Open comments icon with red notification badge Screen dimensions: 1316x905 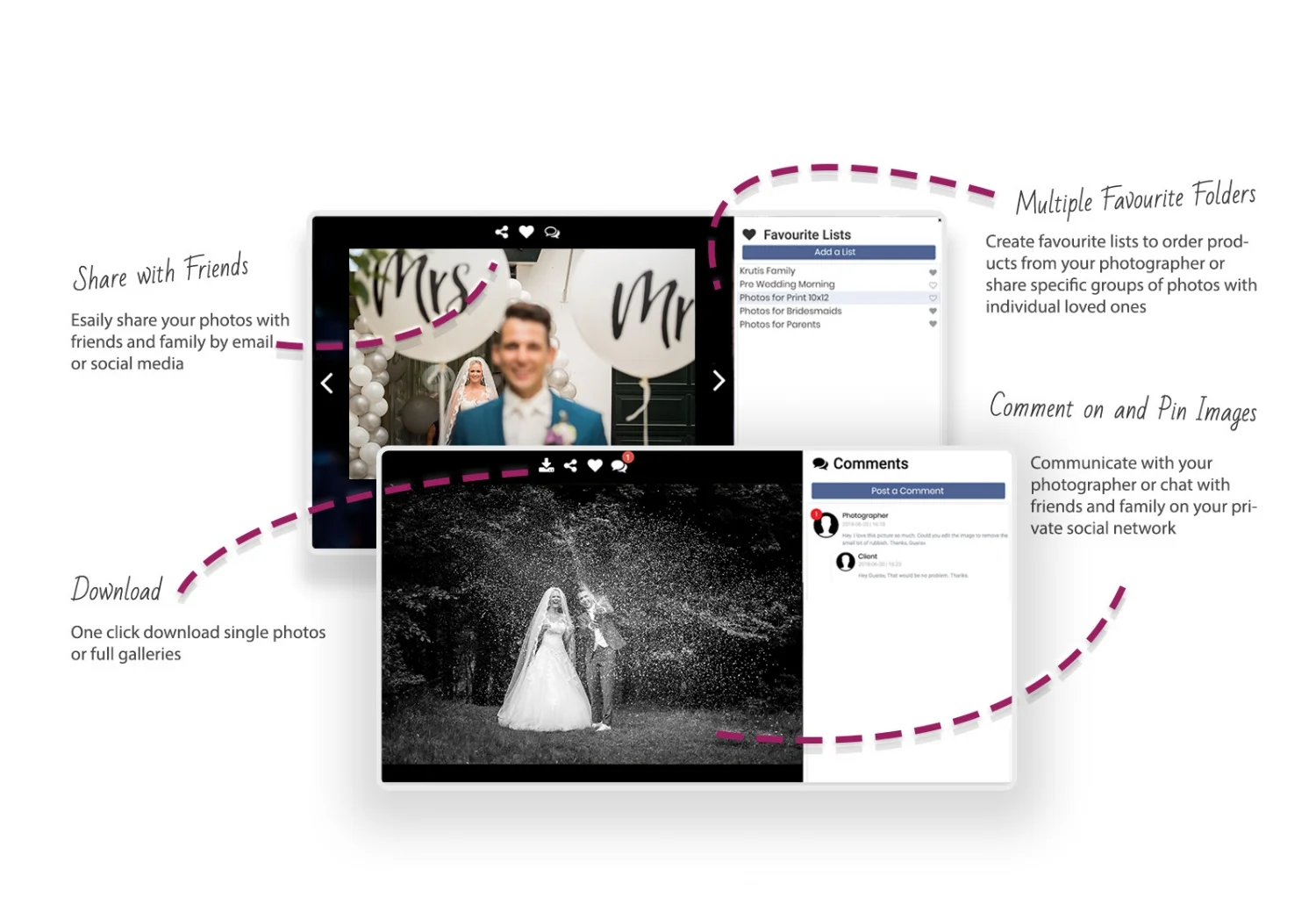pos(620,464)
